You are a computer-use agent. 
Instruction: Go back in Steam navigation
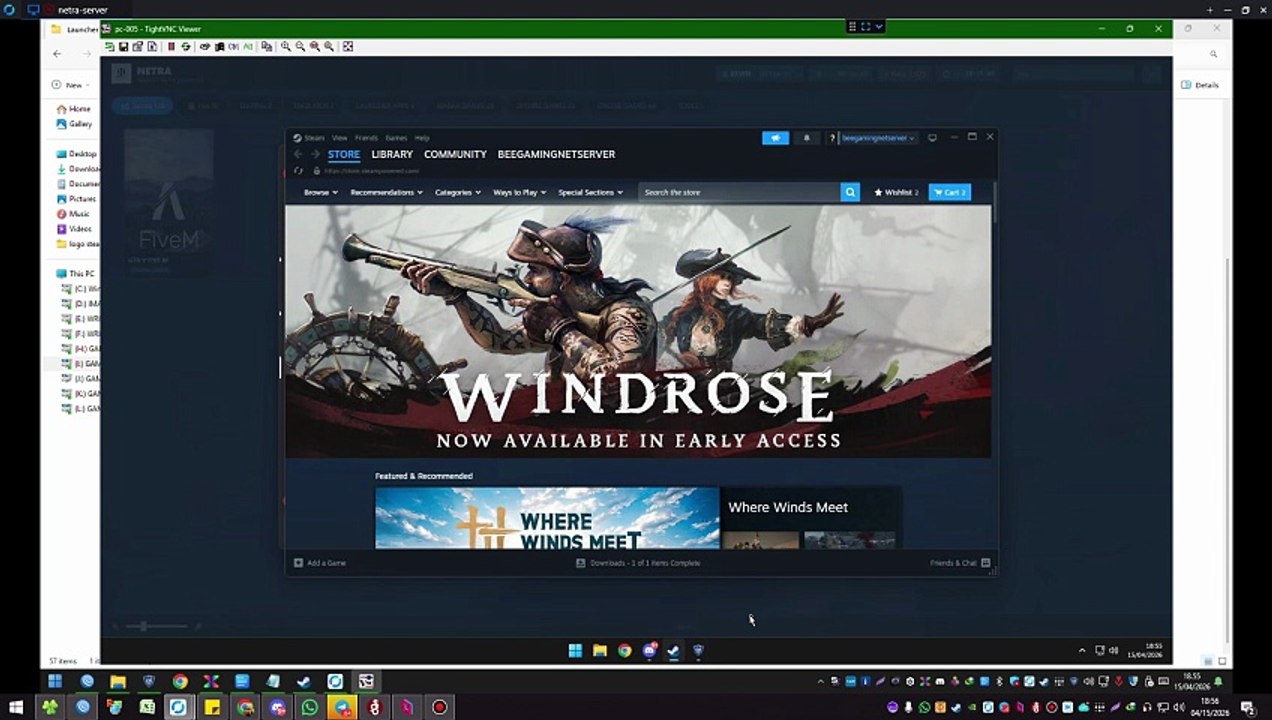pyautogui.click(x=297, y=154)
